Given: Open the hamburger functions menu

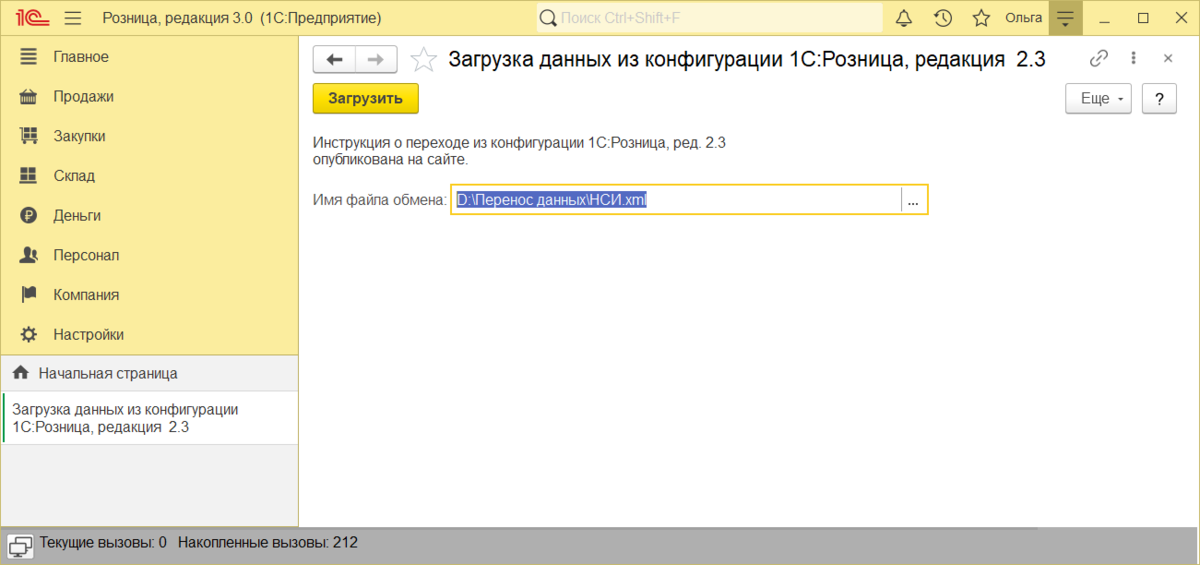Looking at the screenshot, I should (72, 18).
